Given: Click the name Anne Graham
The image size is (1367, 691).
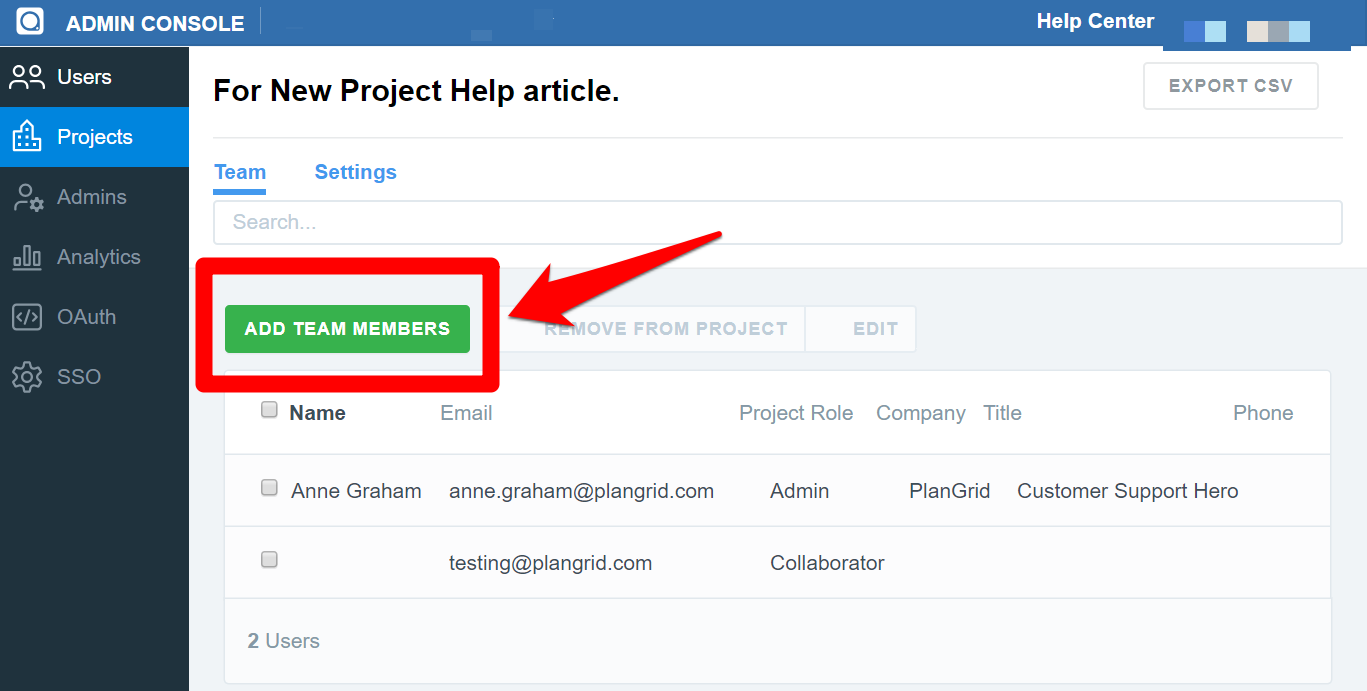Looking at the screenshot, I should click(x=356, y=491).
